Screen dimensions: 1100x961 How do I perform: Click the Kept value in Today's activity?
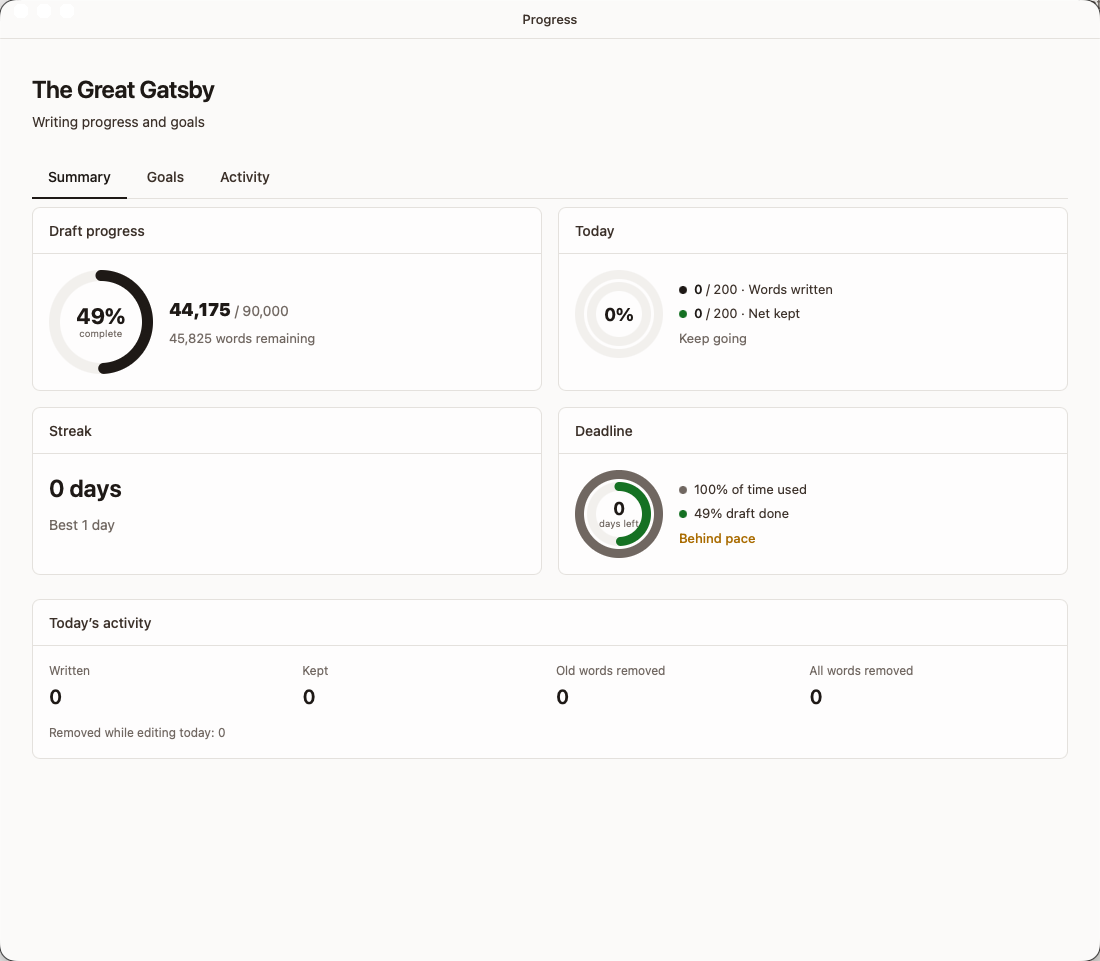tap(309, 697)
